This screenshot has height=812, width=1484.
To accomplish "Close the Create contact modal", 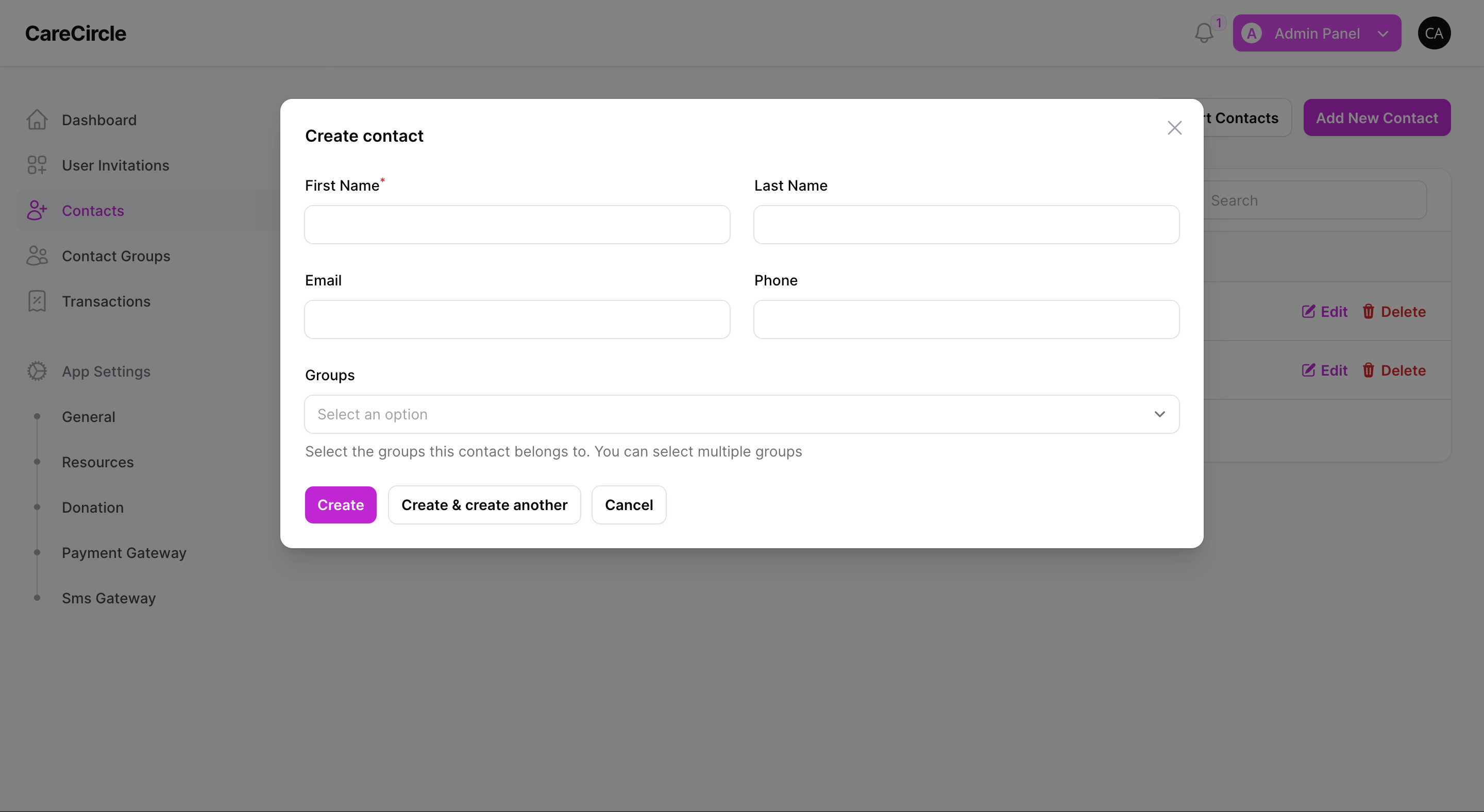I will pos(1174,128).
